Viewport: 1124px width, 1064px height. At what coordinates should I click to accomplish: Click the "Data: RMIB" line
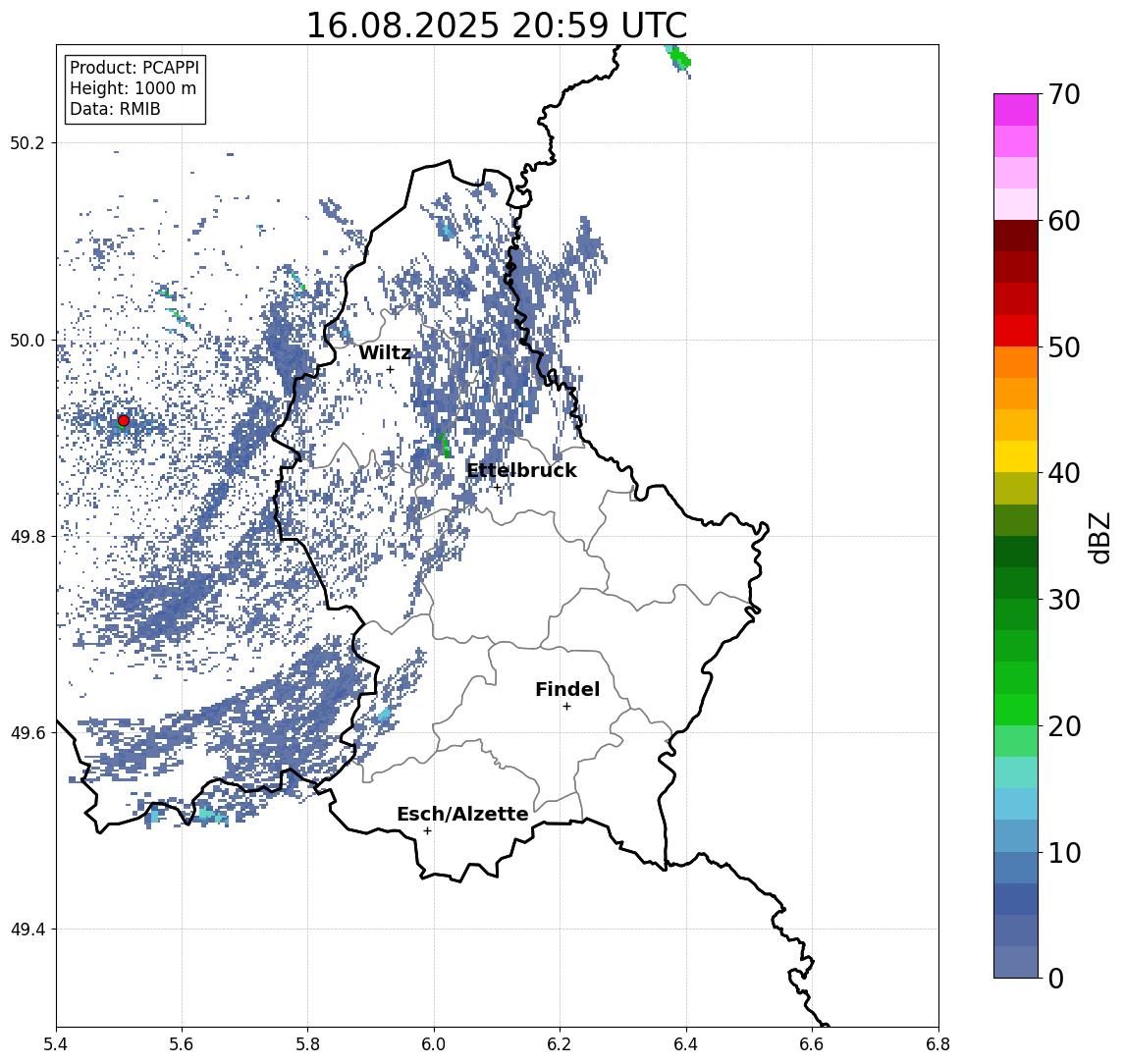click(x=115, y=109)
